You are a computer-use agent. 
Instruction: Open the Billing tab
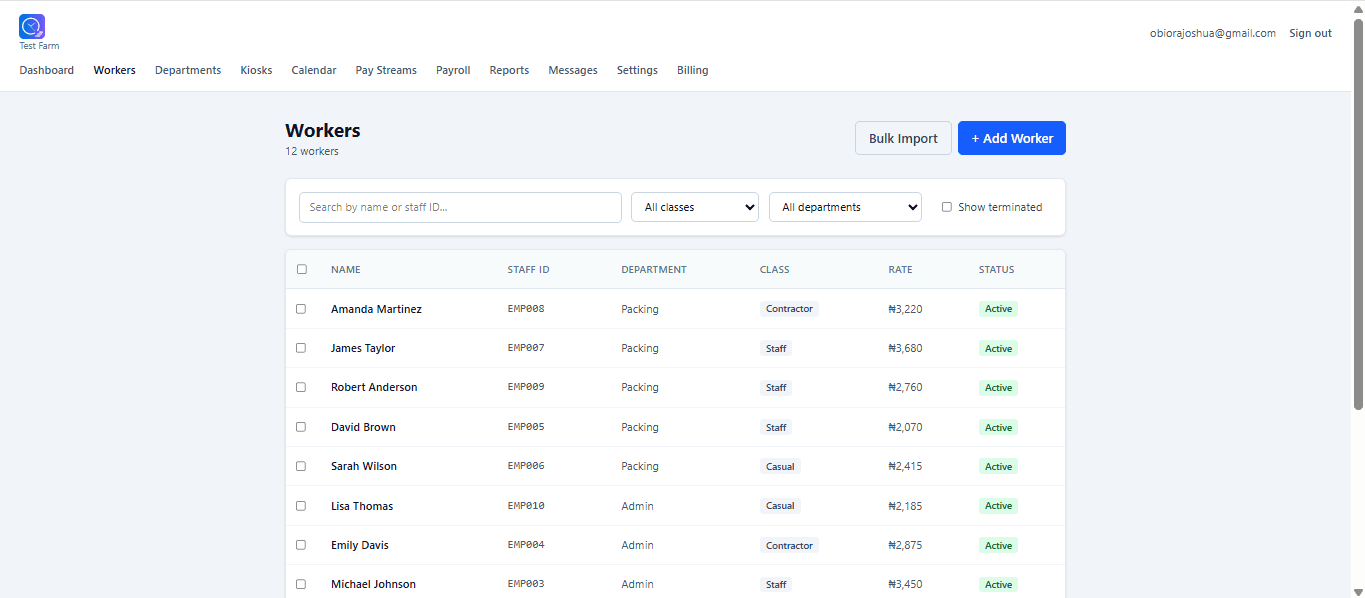(x=692, y=70)
